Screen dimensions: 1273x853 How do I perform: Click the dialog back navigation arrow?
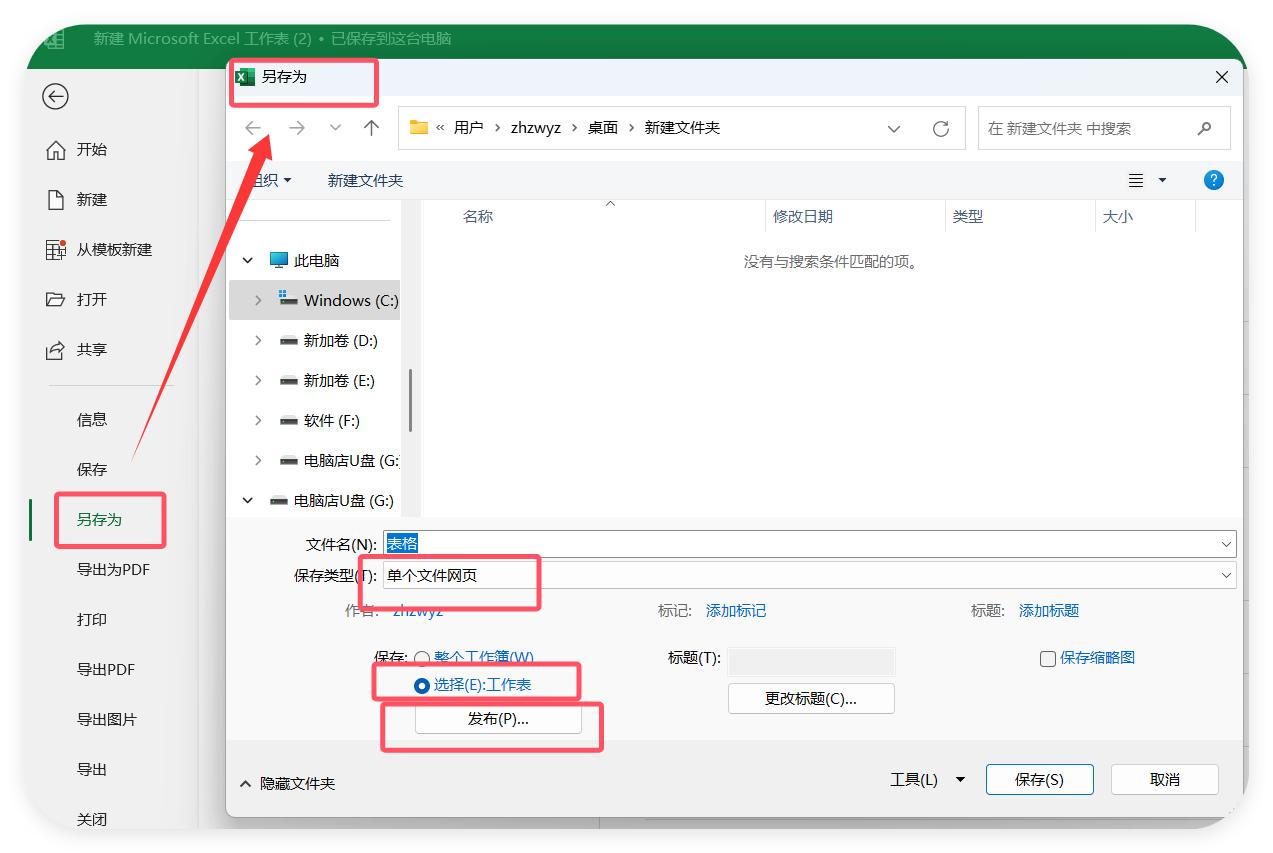253,128
